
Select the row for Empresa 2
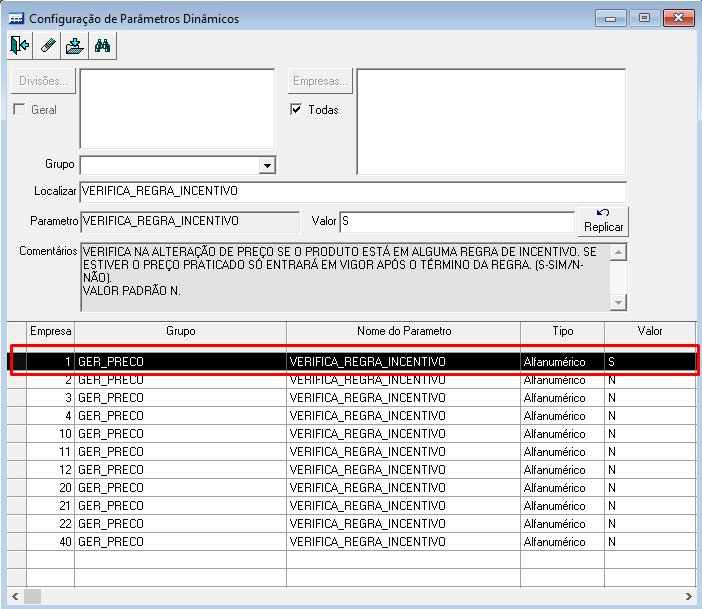(351, 380)
